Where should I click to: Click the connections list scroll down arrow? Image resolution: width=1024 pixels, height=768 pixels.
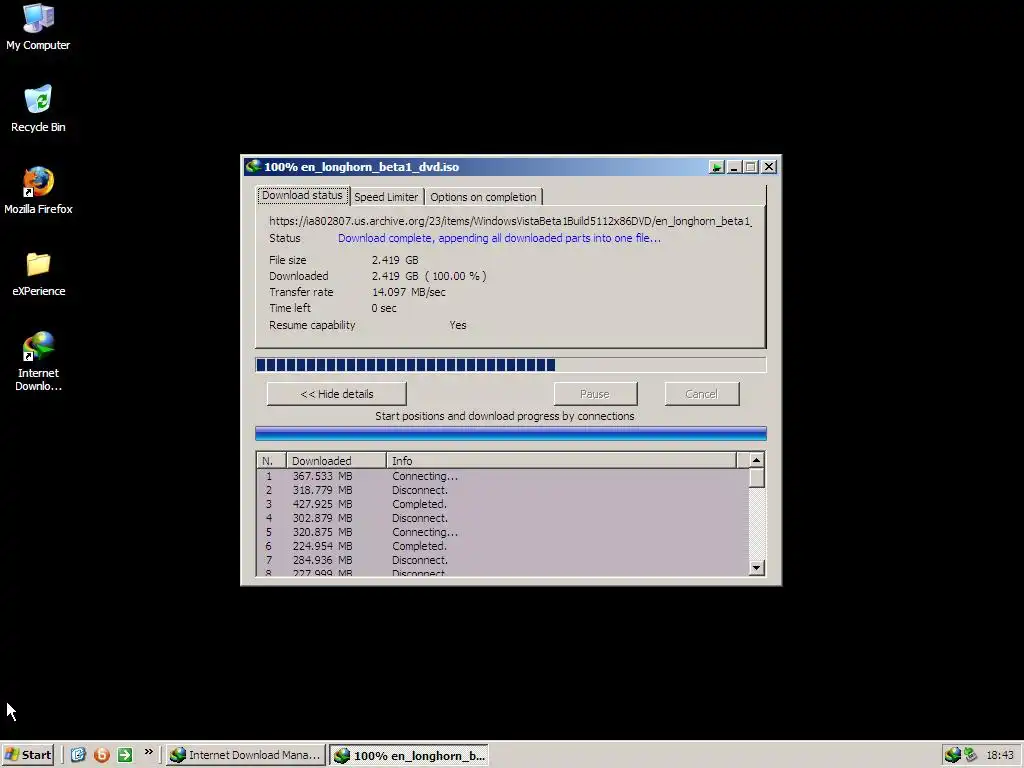756,568
